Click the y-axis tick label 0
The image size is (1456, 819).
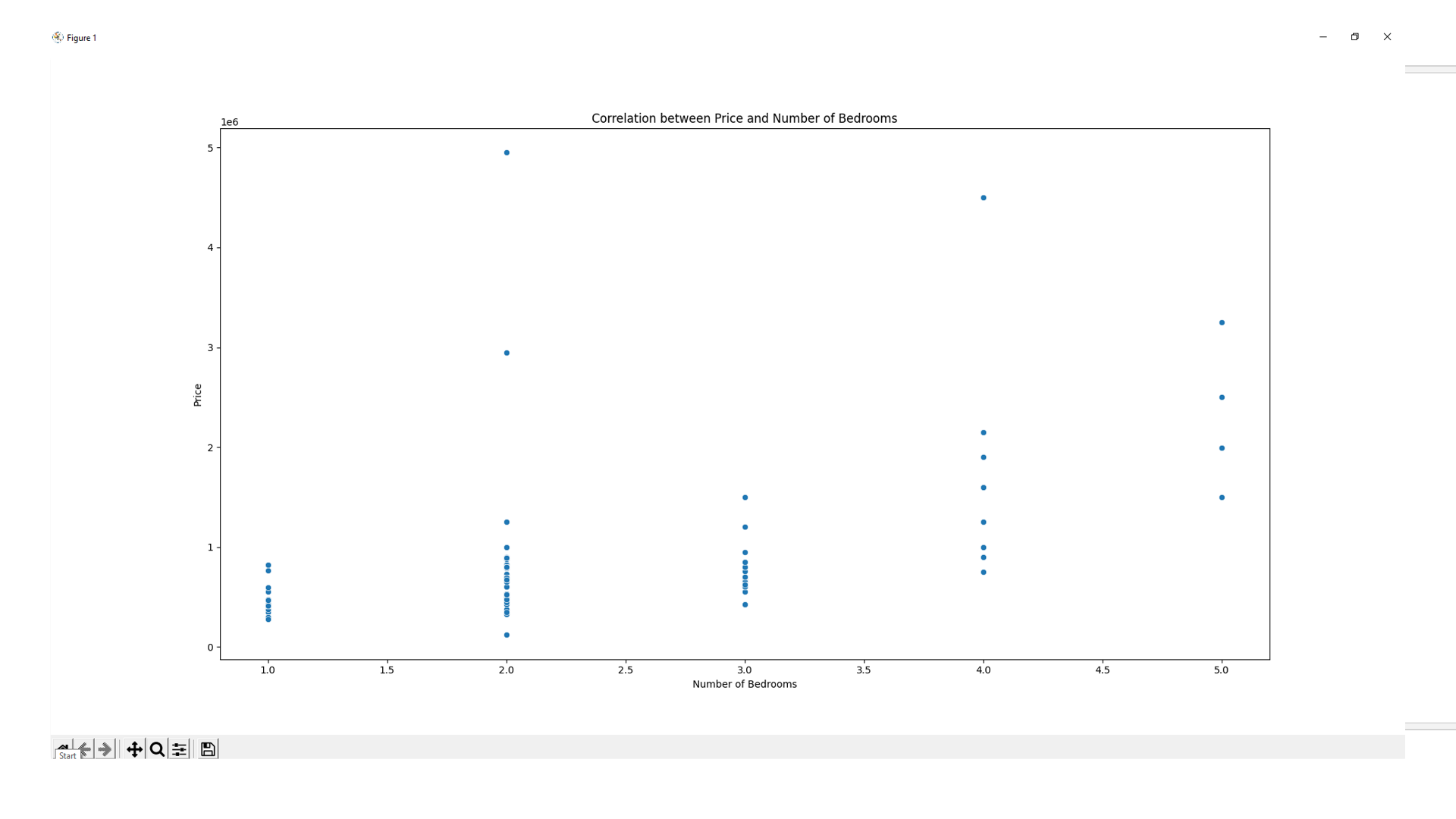point(210,648)
